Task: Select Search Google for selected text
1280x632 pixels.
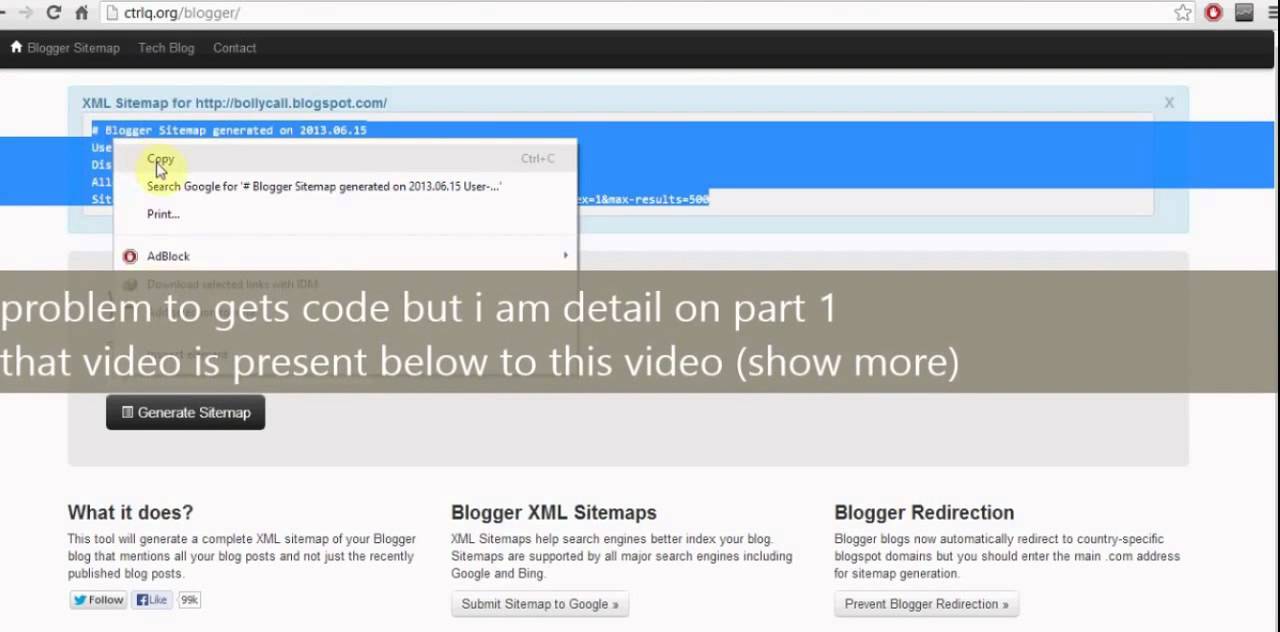Action: (345, 186)
